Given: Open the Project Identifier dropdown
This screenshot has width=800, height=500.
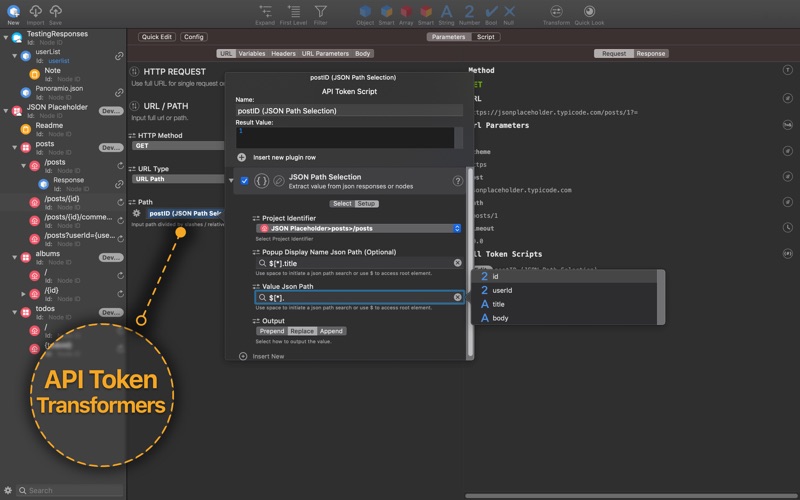Looking at the screenshot, I should (359, 229).
